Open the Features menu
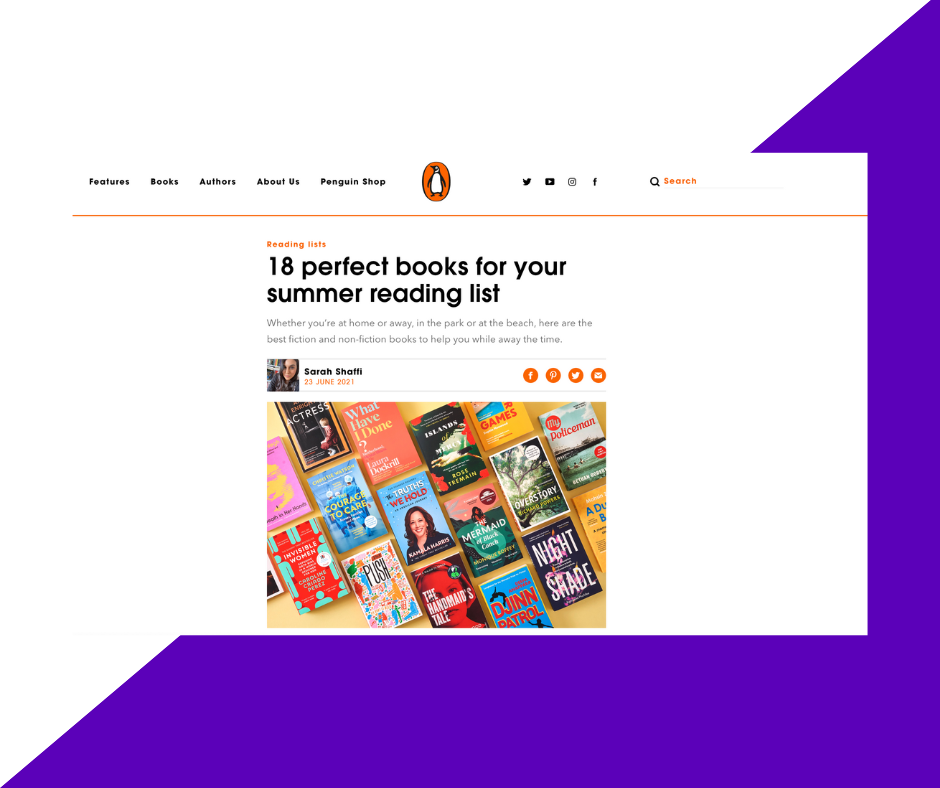The image size is (940, 788). point(109,182)
